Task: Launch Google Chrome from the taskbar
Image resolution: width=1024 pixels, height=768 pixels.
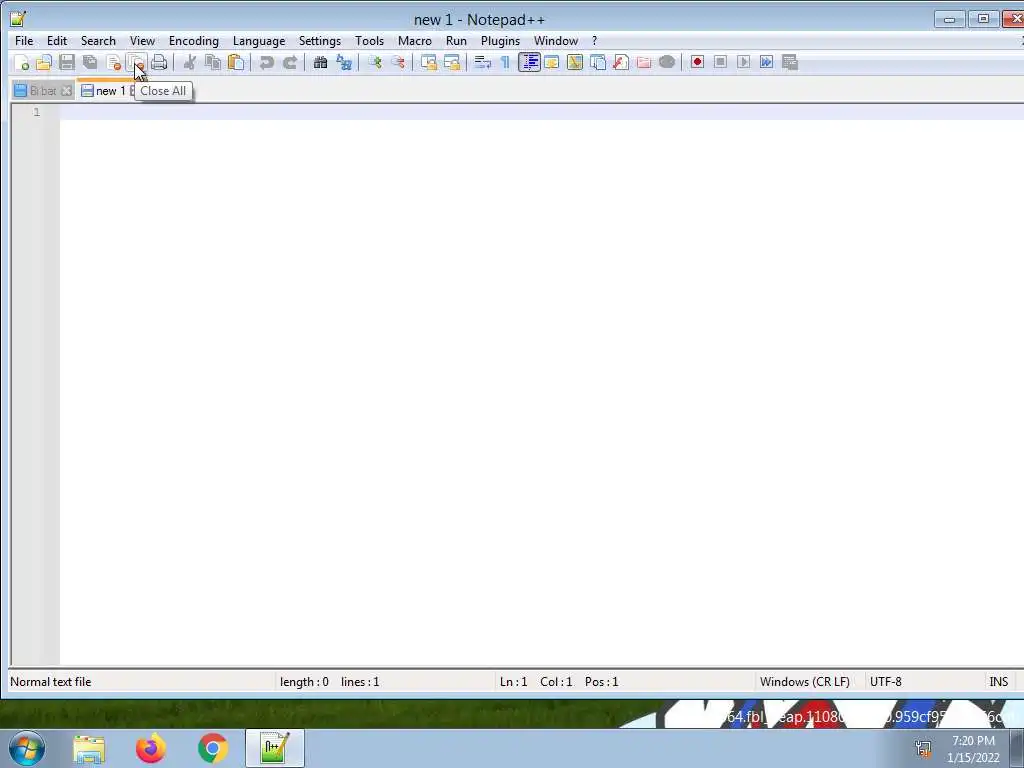Action: point(213,748)
